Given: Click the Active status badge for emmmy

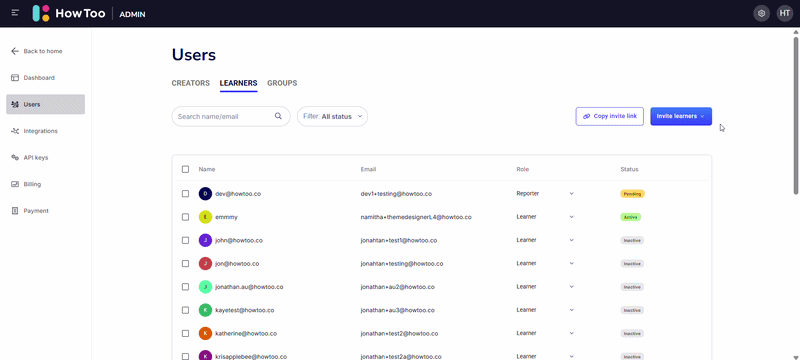Looking at the screenshot, I should (x=630, y=217).
